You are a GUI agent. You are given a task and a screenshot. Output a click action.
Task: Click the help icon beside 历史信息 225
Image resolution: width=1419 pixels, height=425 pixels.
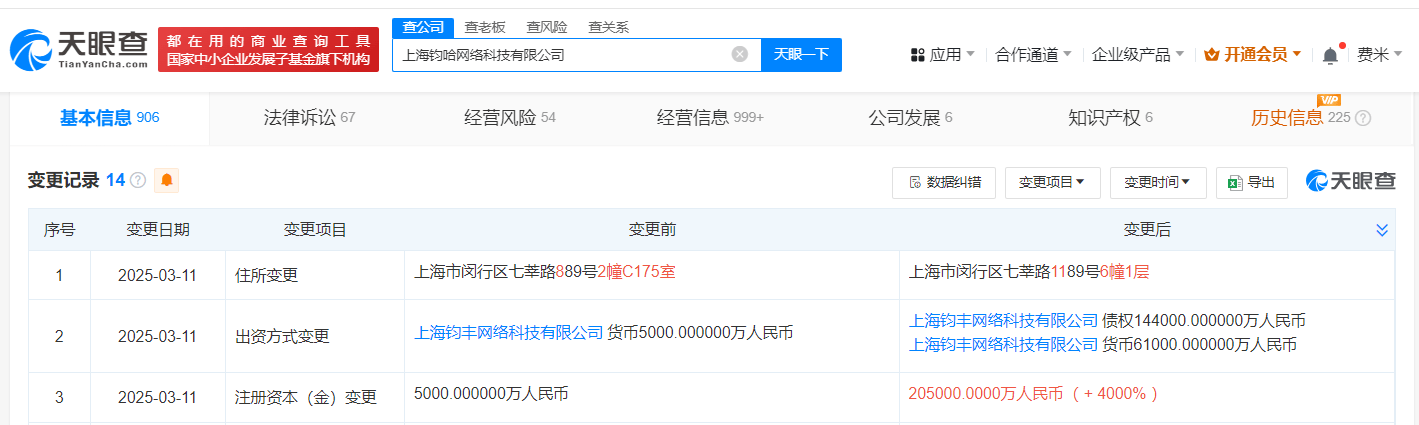click(1363, 118)
